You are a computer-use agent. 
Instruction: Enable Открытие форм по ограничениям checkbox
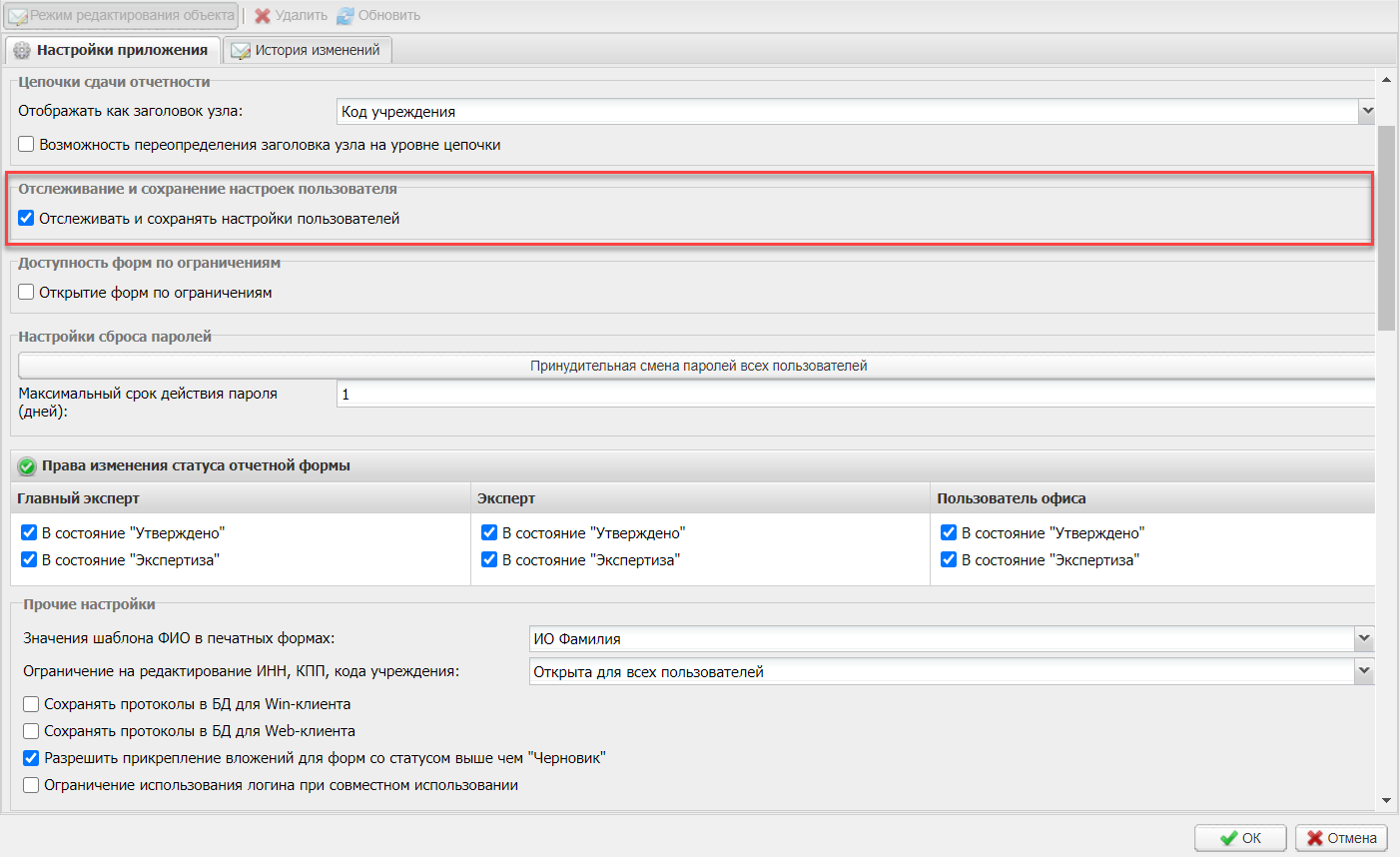click(x=27, y=293)
